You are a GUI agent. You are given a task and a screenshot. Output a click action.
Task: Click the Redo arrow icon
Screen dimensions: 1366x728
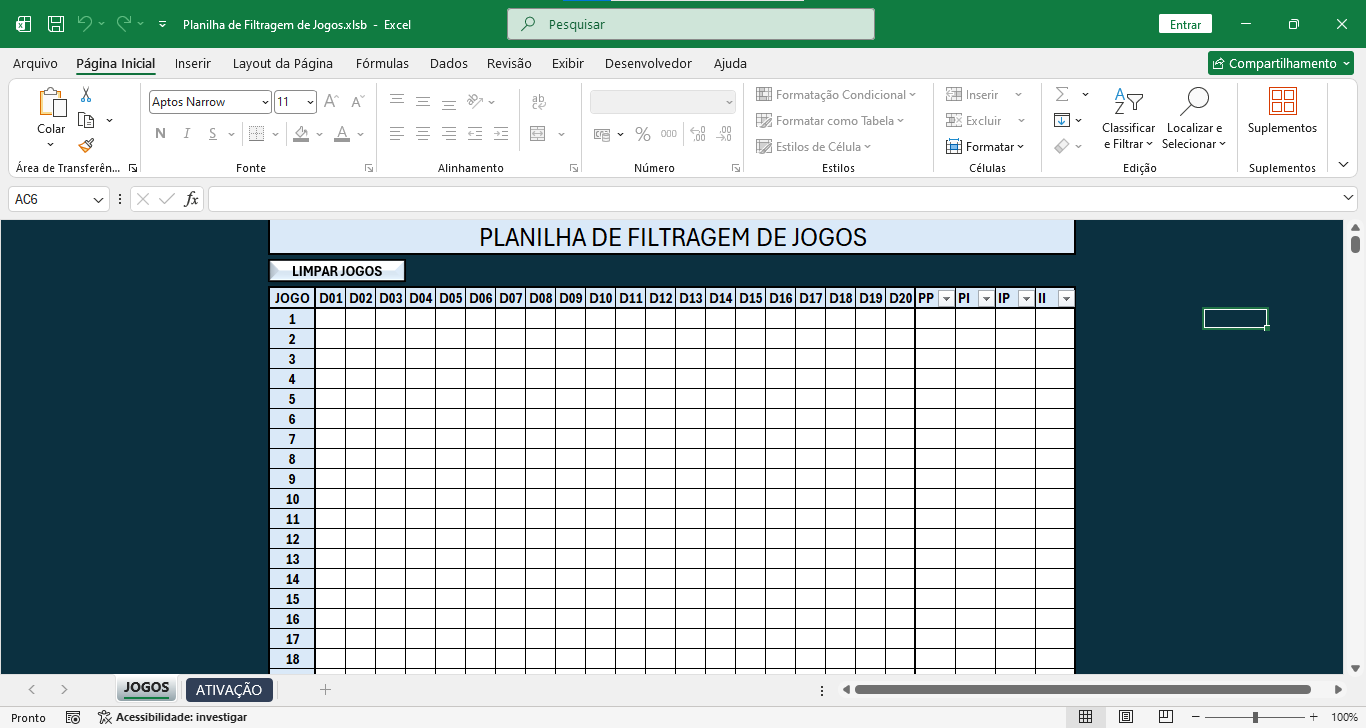click(124, 23)
